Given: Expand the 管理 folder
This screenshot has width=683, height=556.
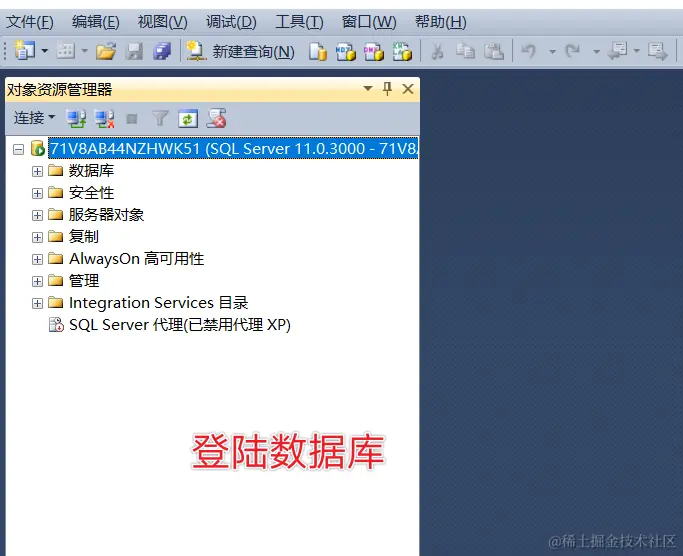Looking at the screenshot, I should [x=37, y=281].
